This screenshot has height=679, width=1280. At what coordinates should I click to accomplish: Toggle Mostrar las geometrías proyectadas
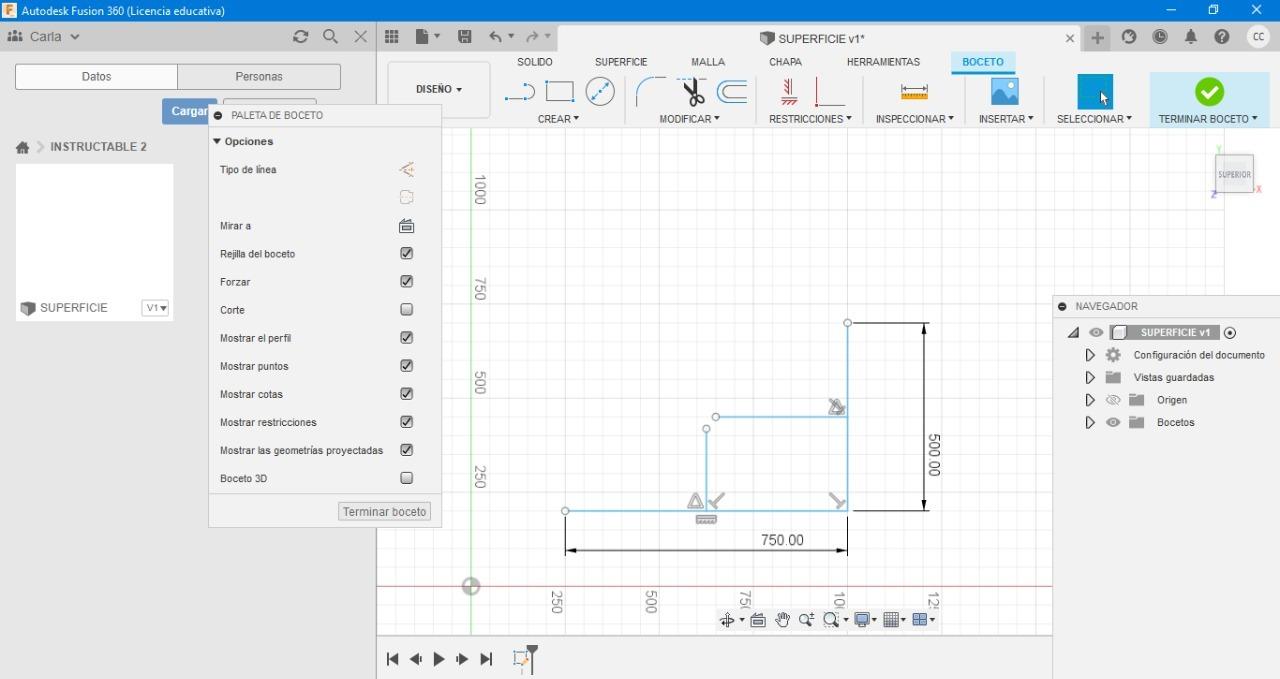(x=406, y=450)
